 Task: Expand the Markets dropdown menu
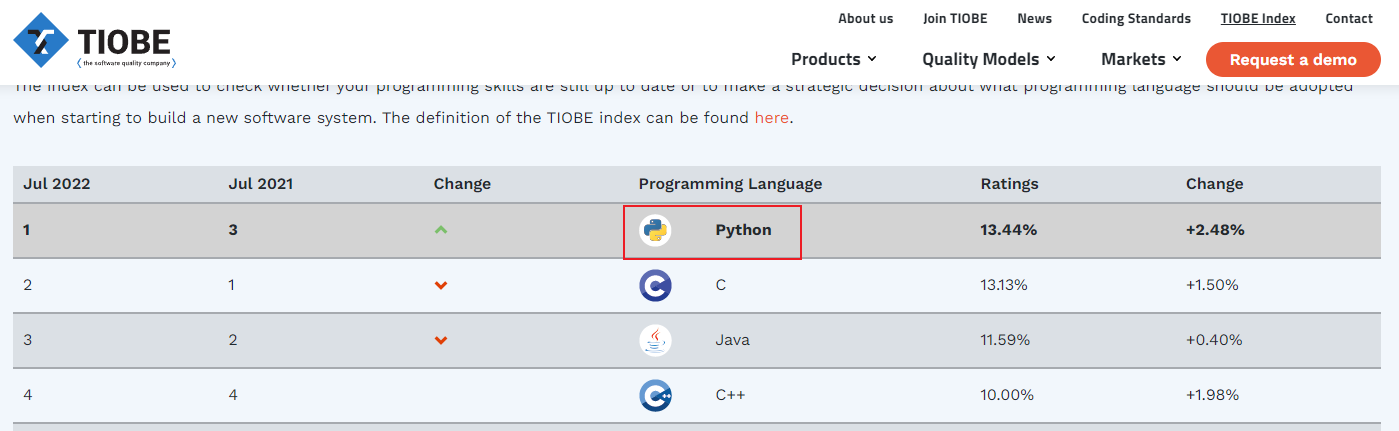(x=1141, y=59)
